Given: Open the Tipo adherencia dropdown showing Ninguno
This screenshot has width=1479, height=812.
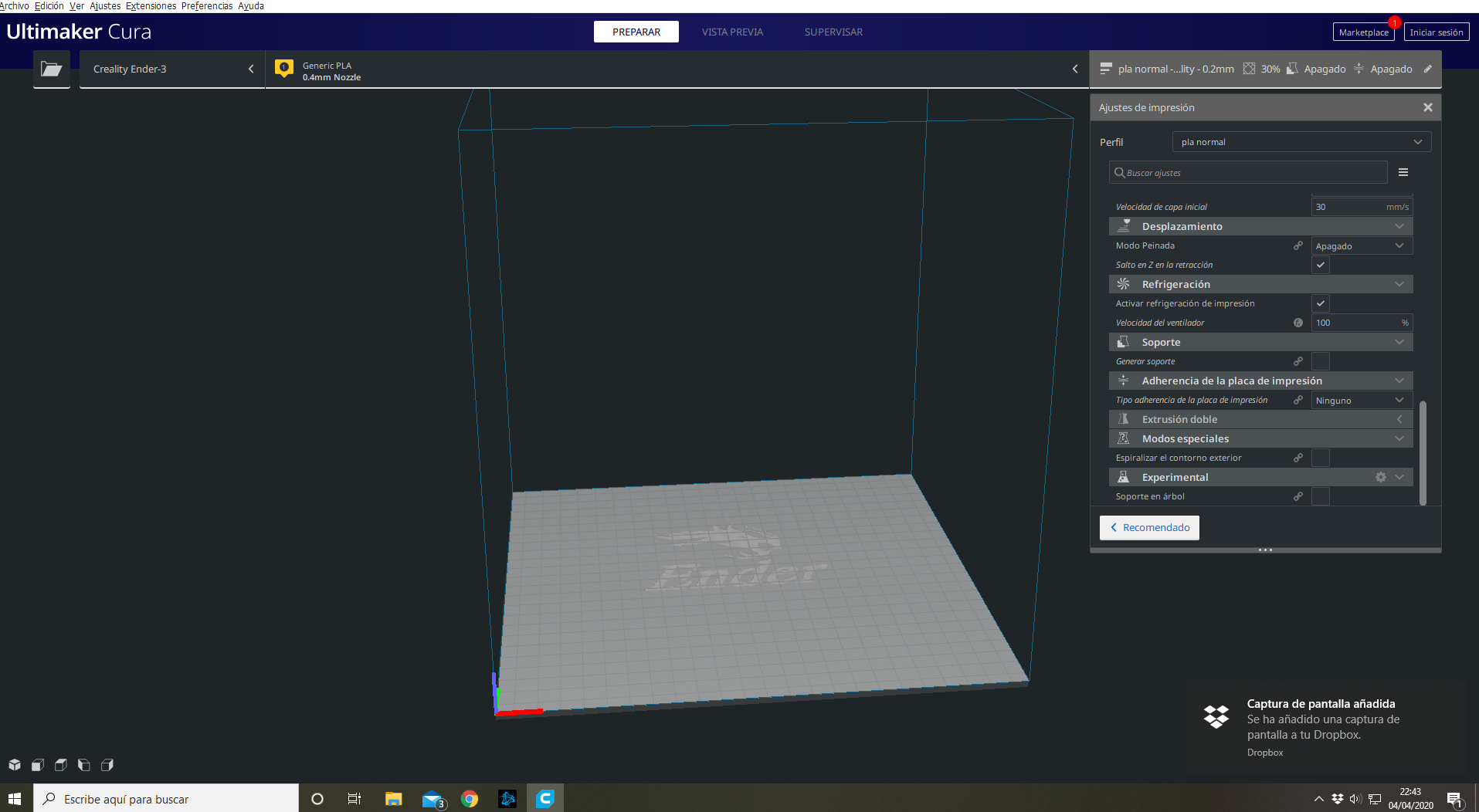Looking at the screenshot, I should [x=1362, y=400].
